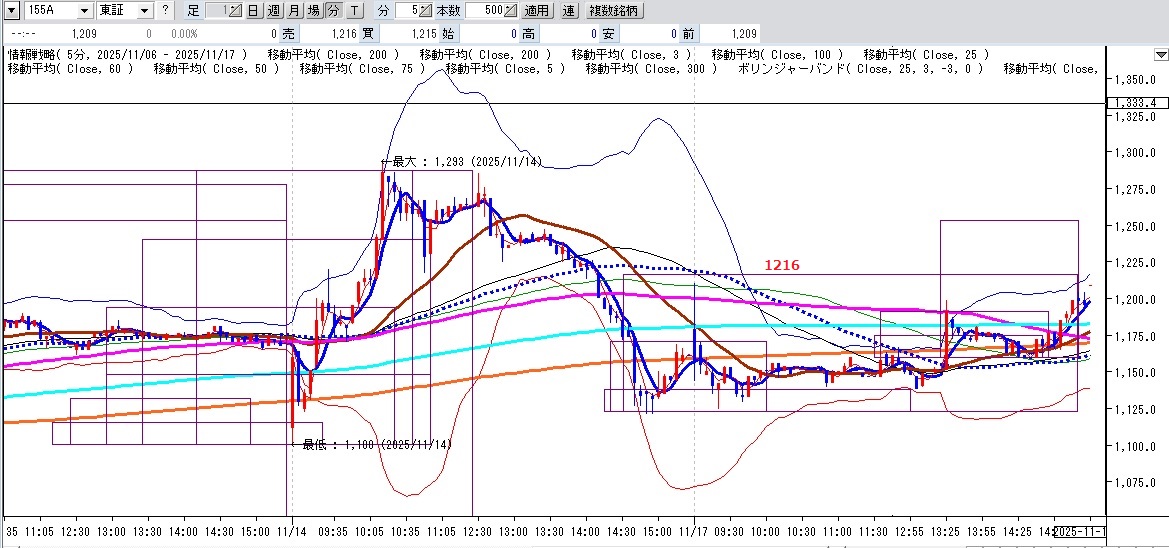Select the ボリンジャーバンド legend entry
Image resolution: width=1169 pixels, height=548 pixels.
click(x=860, y=69)
